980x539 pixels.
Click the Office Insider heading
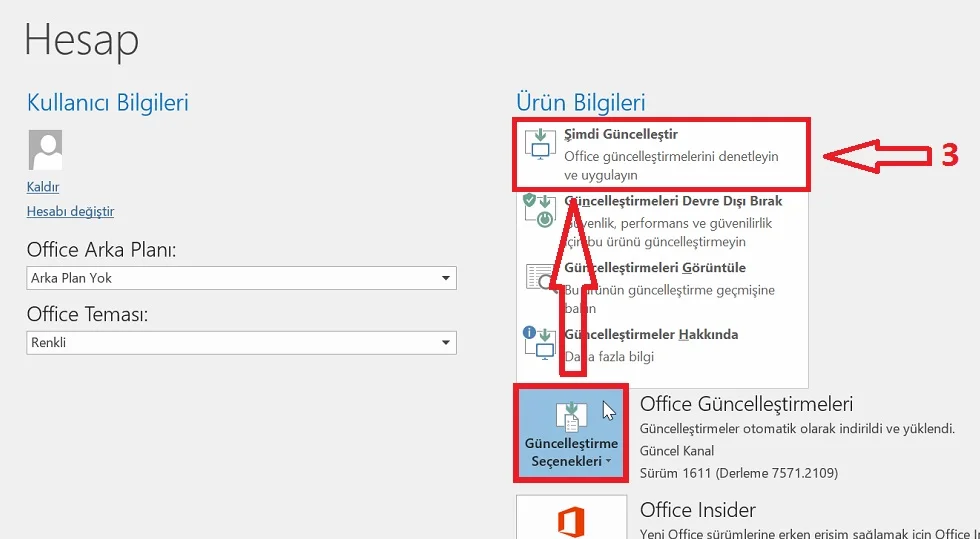point(698,510)
